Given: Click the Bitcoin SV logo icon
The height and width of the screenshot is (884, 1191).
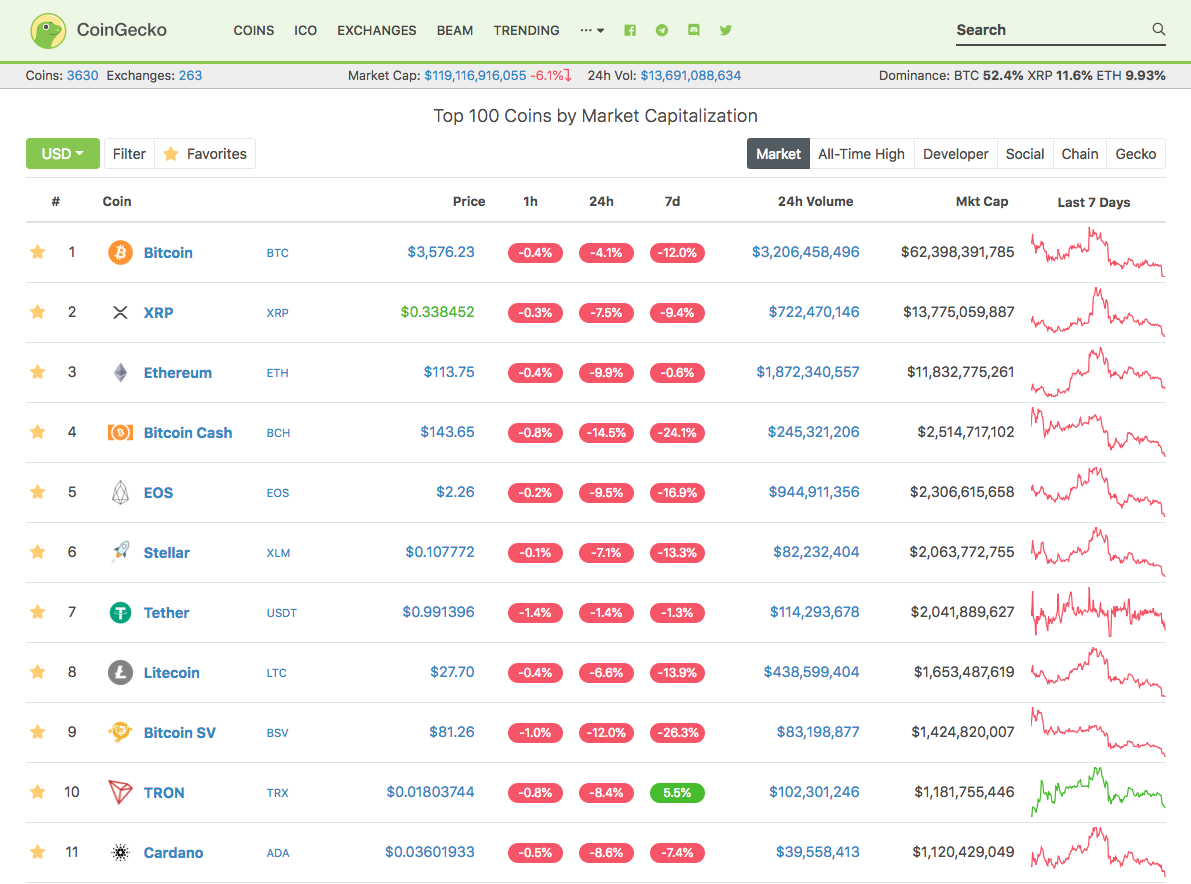Looking at the screenshot, I should pyautogui.click(x=120, y=732).
